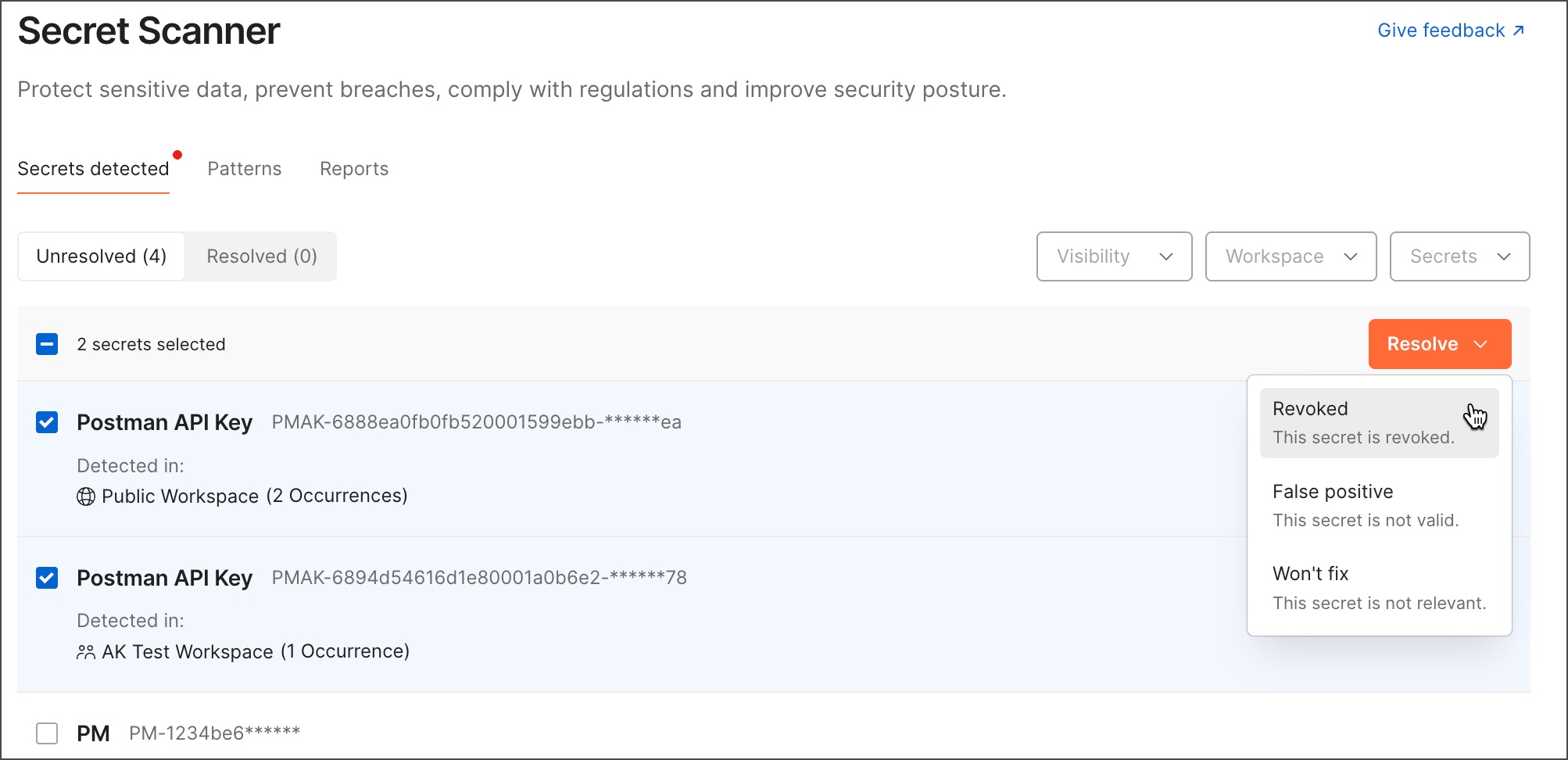1568x760 pixels.
Task: Check the PM-1234be6 secret checkbox
Action: pos(47,733)
